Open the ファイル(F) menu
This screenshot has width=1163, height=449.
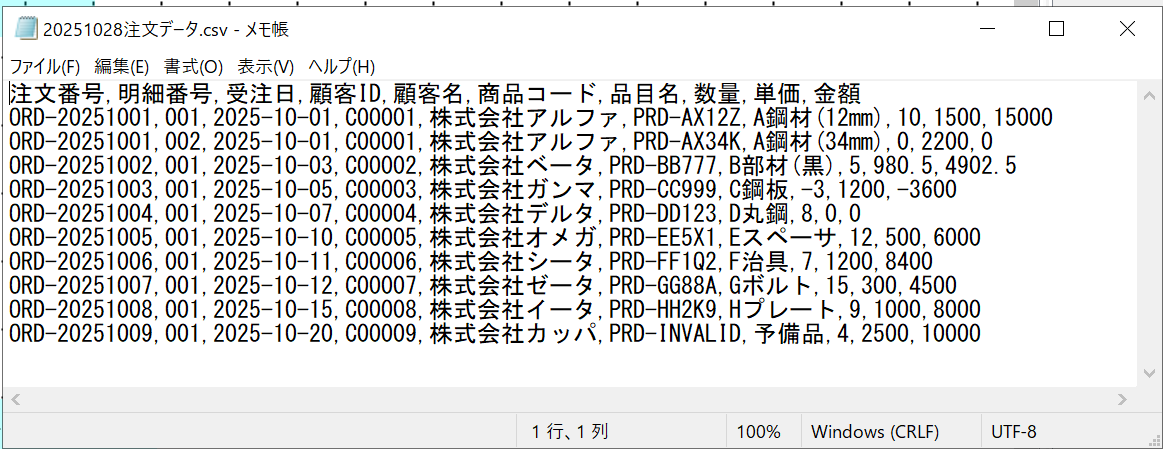click(x=44, y=67)
